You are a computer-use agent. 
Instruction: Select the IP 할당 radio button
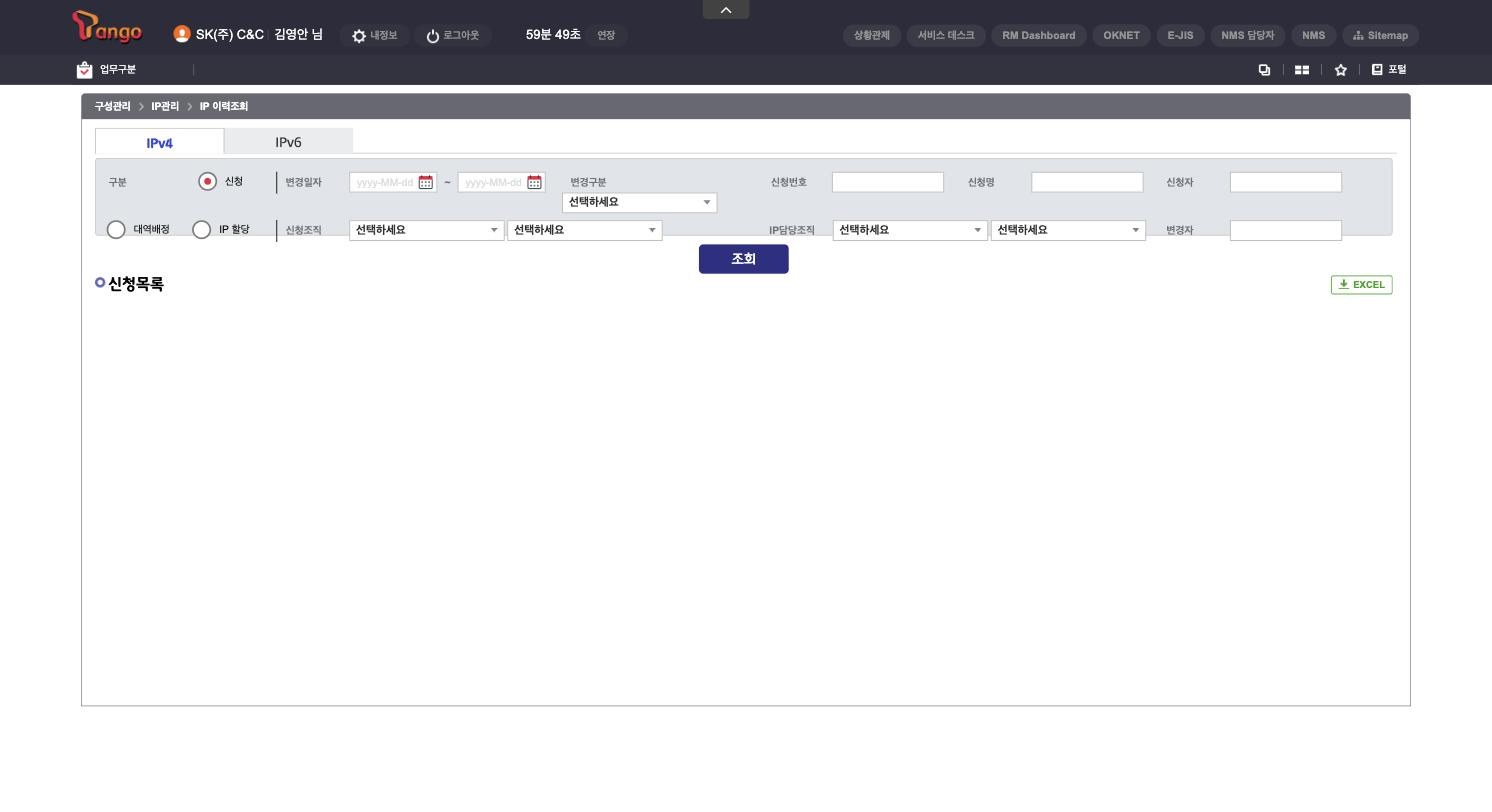point(202,230)
